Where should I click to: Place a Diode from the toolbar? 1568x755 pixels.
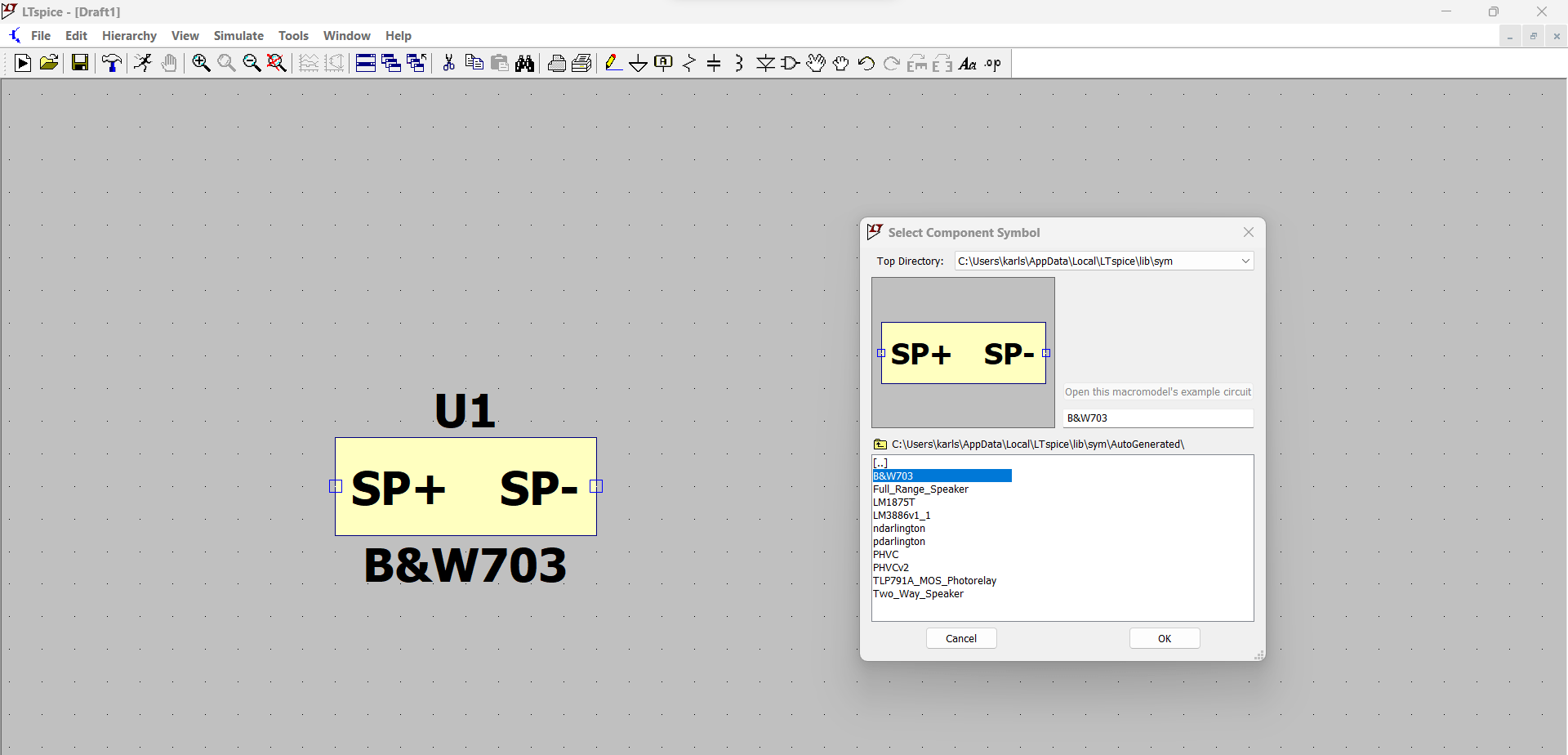tap(765, 63)
